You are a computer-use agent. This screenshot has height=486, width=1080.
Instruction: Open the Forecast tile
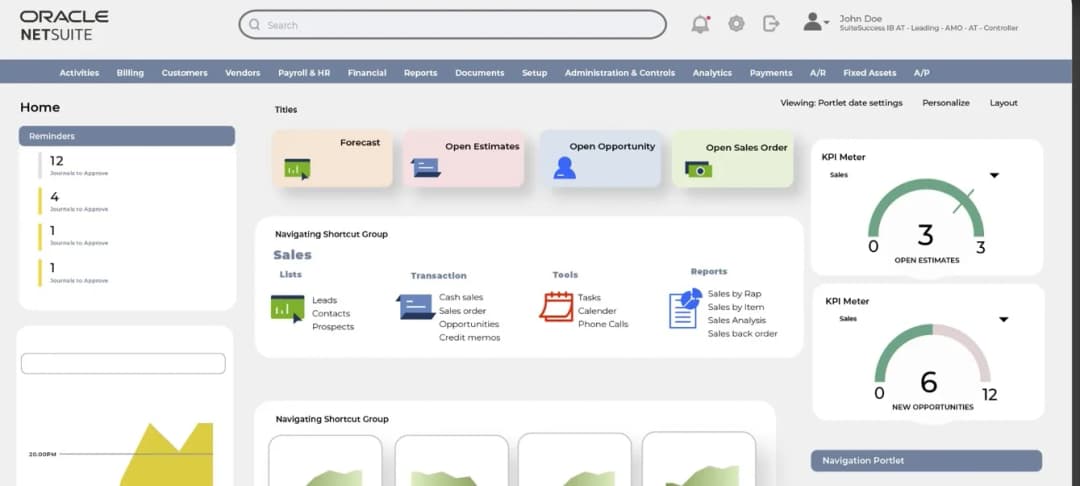332,158
